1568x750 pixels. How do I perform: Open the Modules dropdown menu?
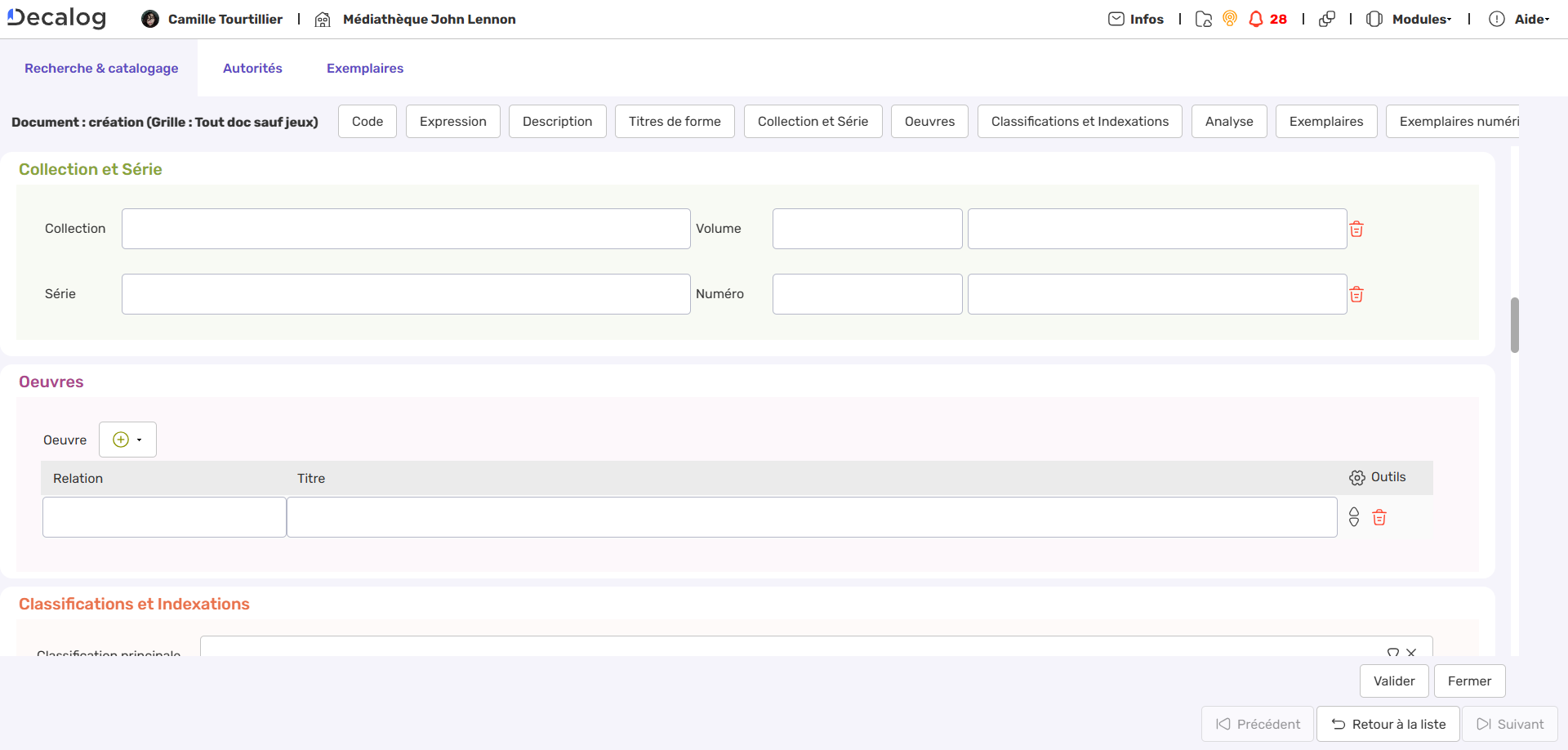(1421, 18)
